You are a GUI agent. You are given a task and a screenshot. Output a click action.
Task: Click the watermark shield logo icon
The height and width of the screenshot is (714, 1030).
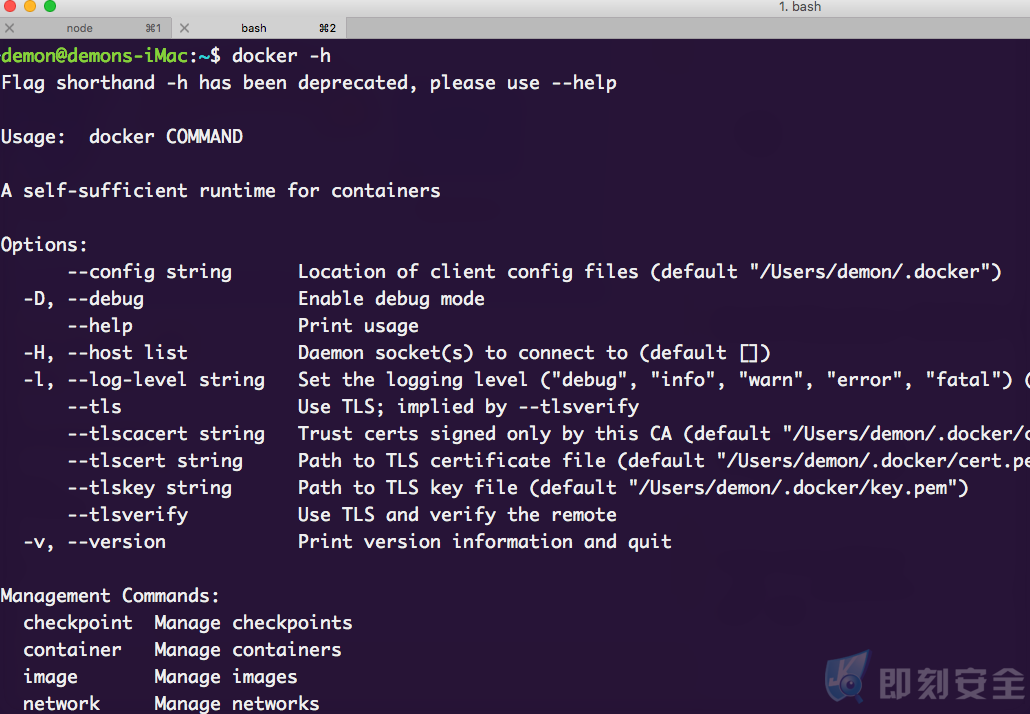coord(847,677)
